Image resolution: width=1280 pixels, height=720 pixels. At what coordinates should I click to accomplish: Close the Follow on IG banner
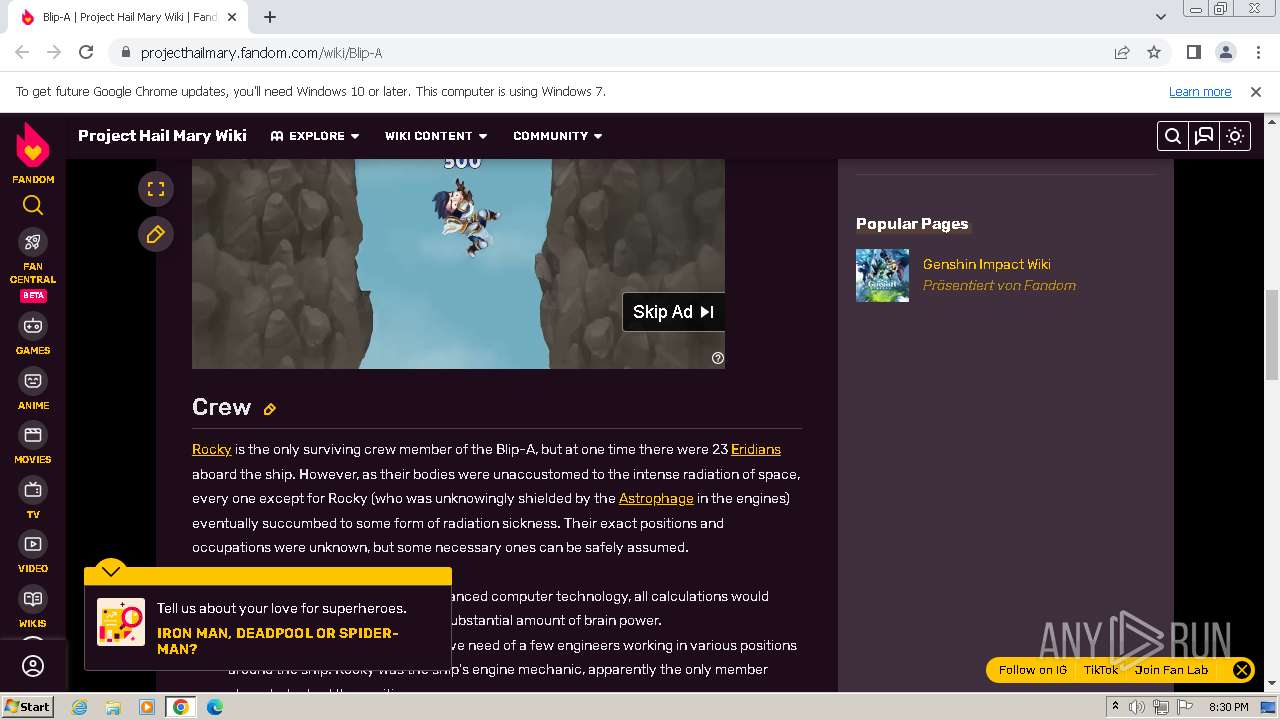[1241, 670]
